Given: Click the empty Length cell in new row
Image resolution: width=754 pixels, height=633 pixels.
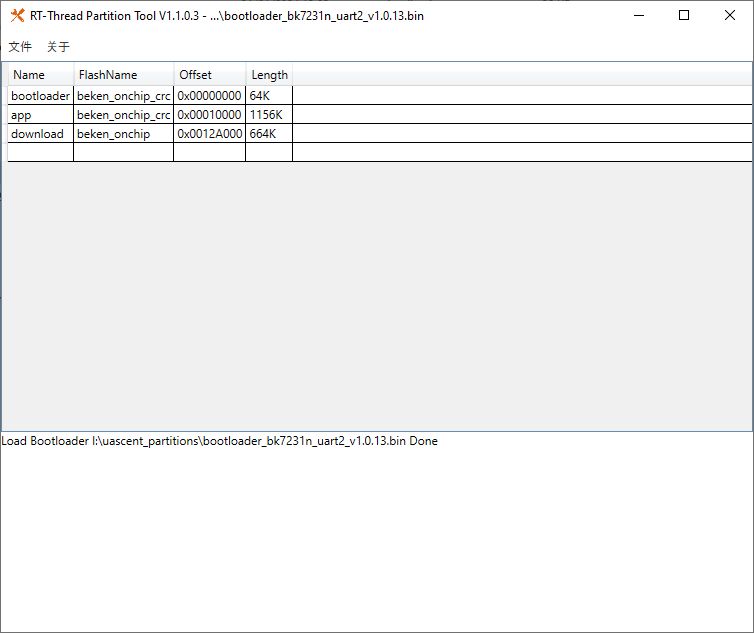Looking at the screenshot, I should (x=269, y=152).
